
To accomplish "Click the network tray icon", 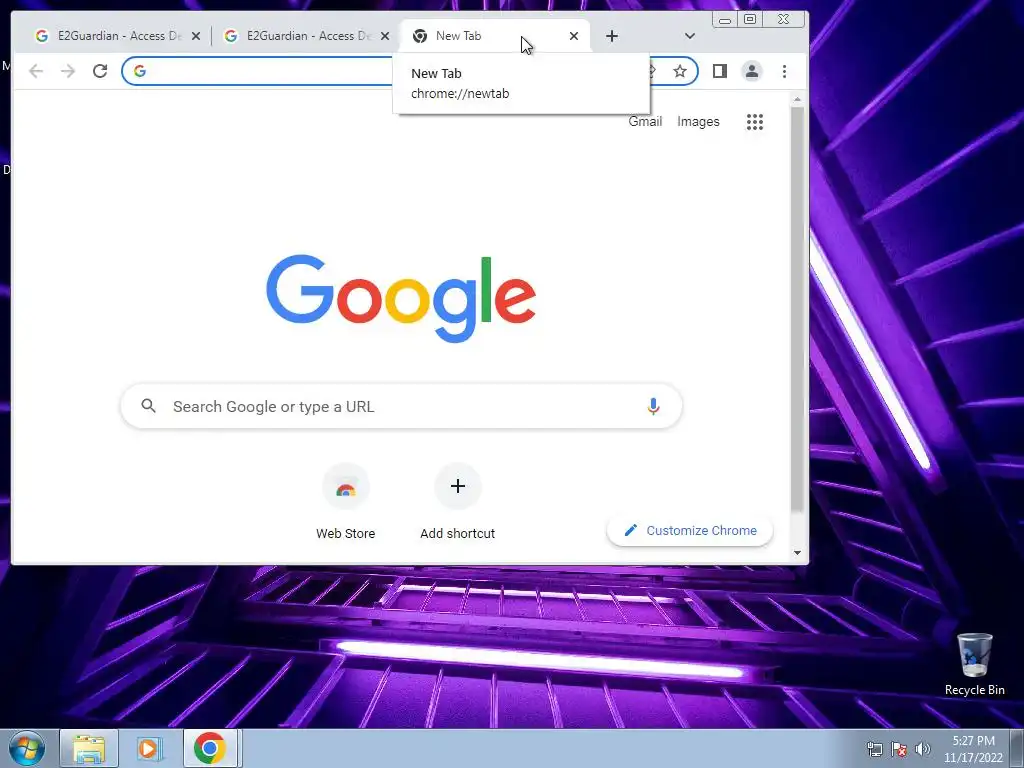I will point(874,749).
